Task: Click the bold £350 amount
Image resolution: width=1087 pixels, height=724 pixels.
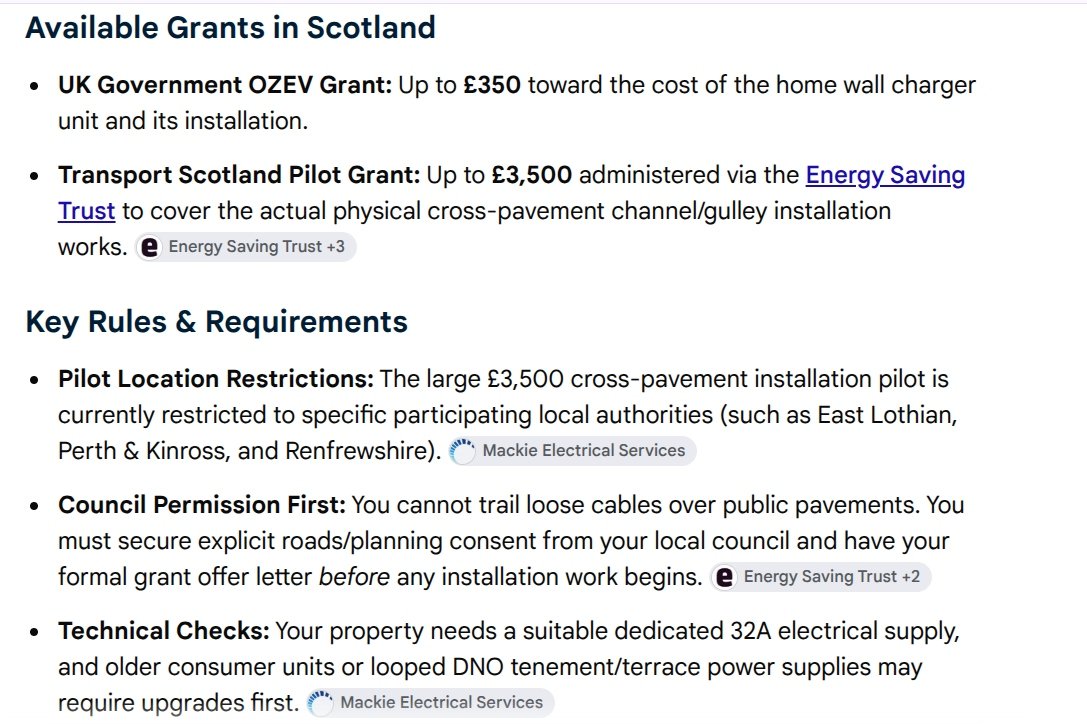Action: click(x=492, y=85)
